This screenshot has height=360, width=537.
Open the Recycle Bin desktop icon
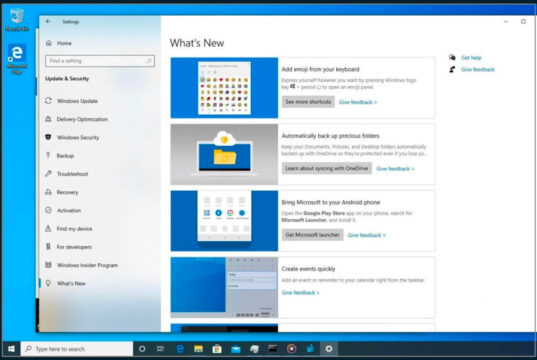16,20
